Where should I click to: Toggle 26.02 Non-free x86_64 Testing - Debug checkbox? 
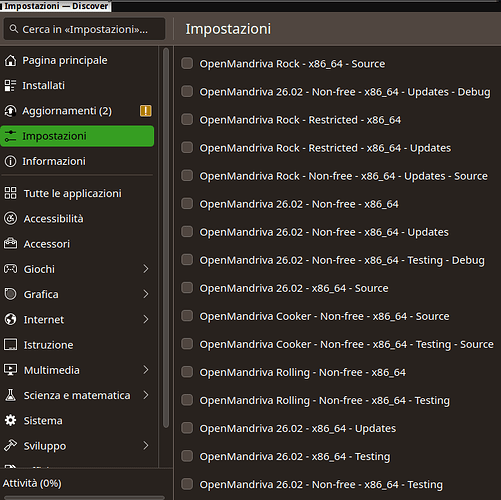(187, 259)
